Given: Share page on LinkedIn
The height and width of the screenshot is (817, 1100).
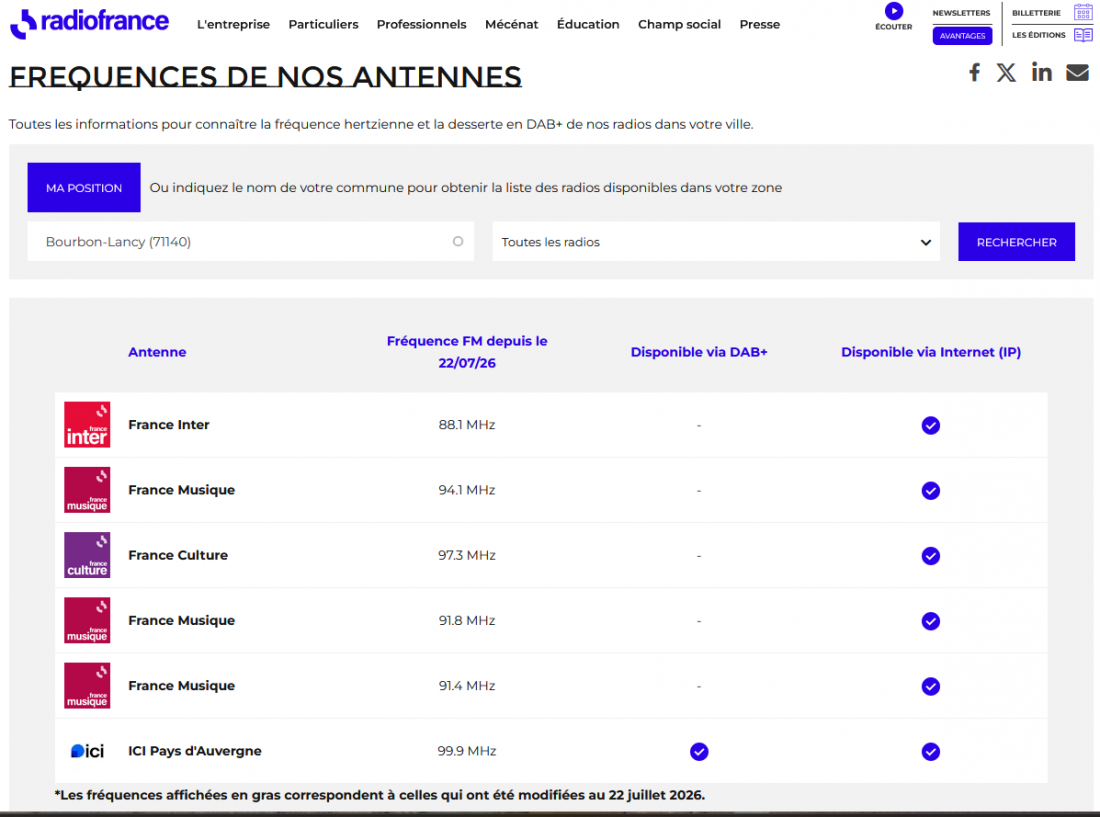Looking at the screenshot, I should coord(1041,72).
